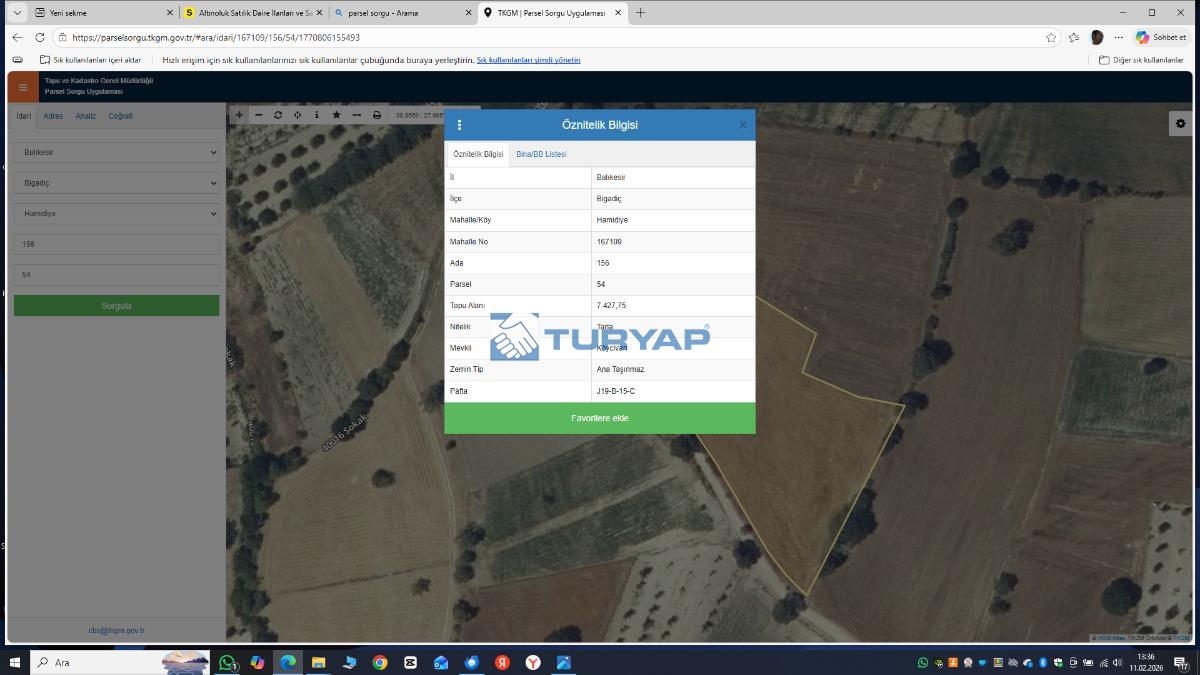This screenshot has height=675, width=1200.
Task: Zoom in with the plus map tool
Action: pos(239,115)
